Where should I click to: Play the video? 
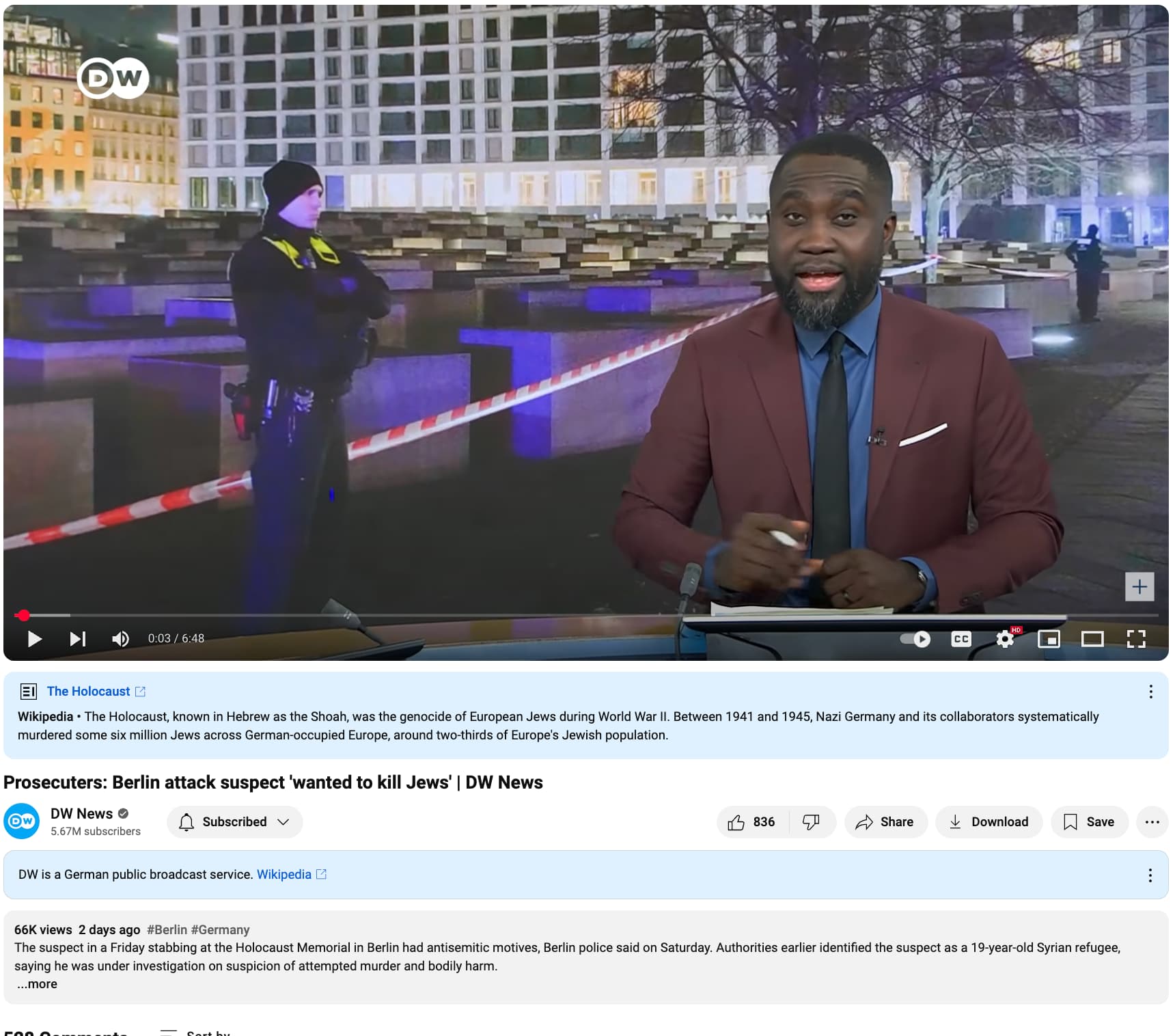pos(34,639)
